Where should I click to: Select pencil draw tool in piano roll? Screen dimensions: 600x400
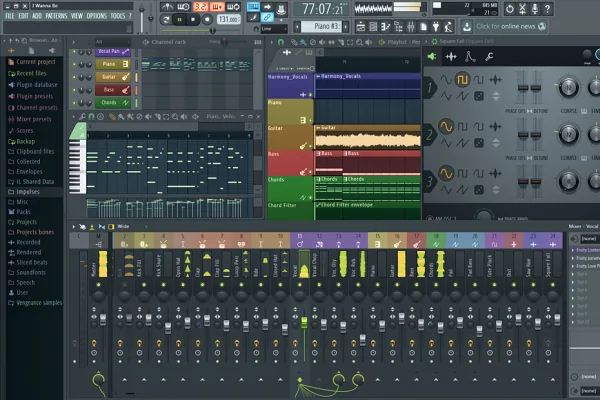(112, 116)
